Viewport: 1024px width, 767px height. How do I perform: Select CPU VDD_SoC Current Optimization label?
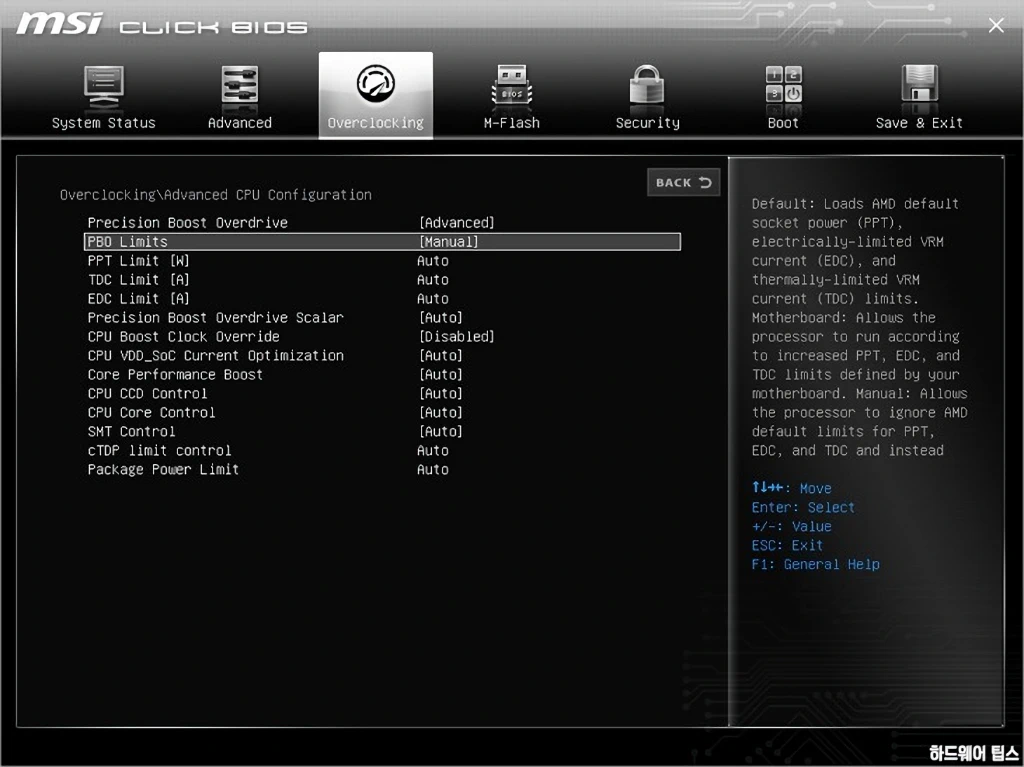tap(216, 355)
